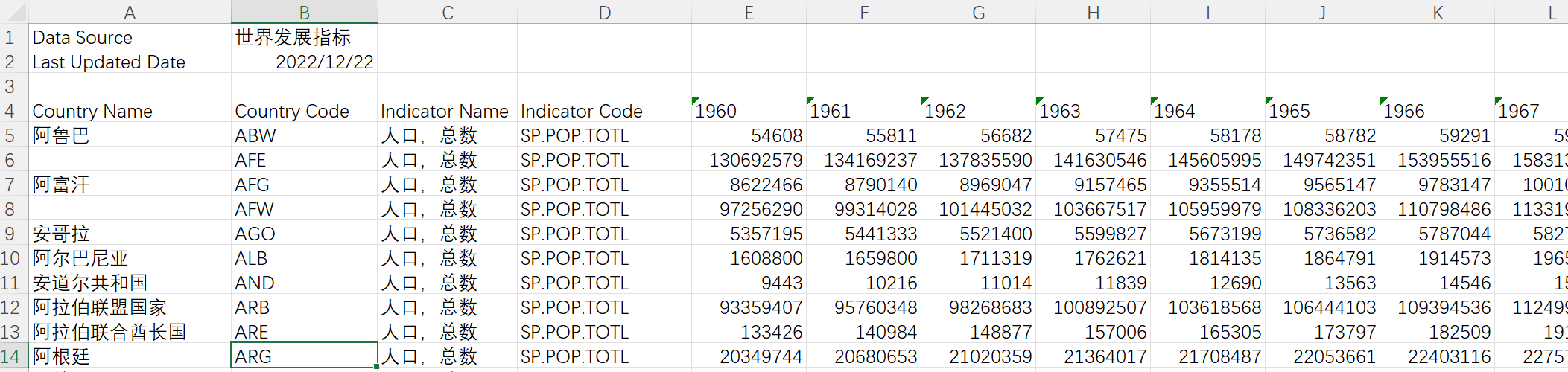The width and height of the screenshot is (1568, 372).
Task: Click the 'Indicator Name' header cell
Action: pos(447,111)
